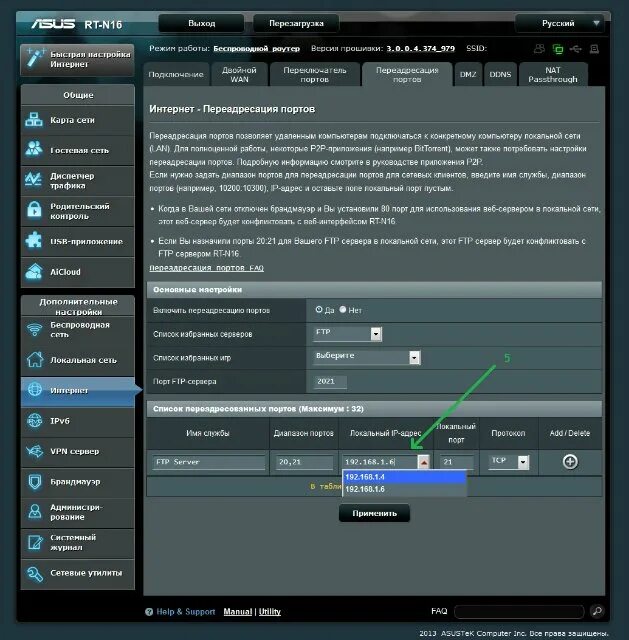
Task: Open USB-приложение puzzle icon
Action: click(34, 241)
